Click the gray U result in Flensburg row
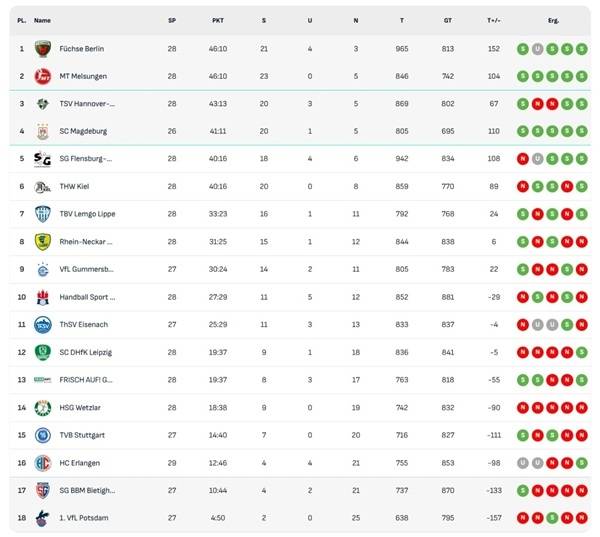The width and height of the screenshot is (600, 537). (537, 159)
